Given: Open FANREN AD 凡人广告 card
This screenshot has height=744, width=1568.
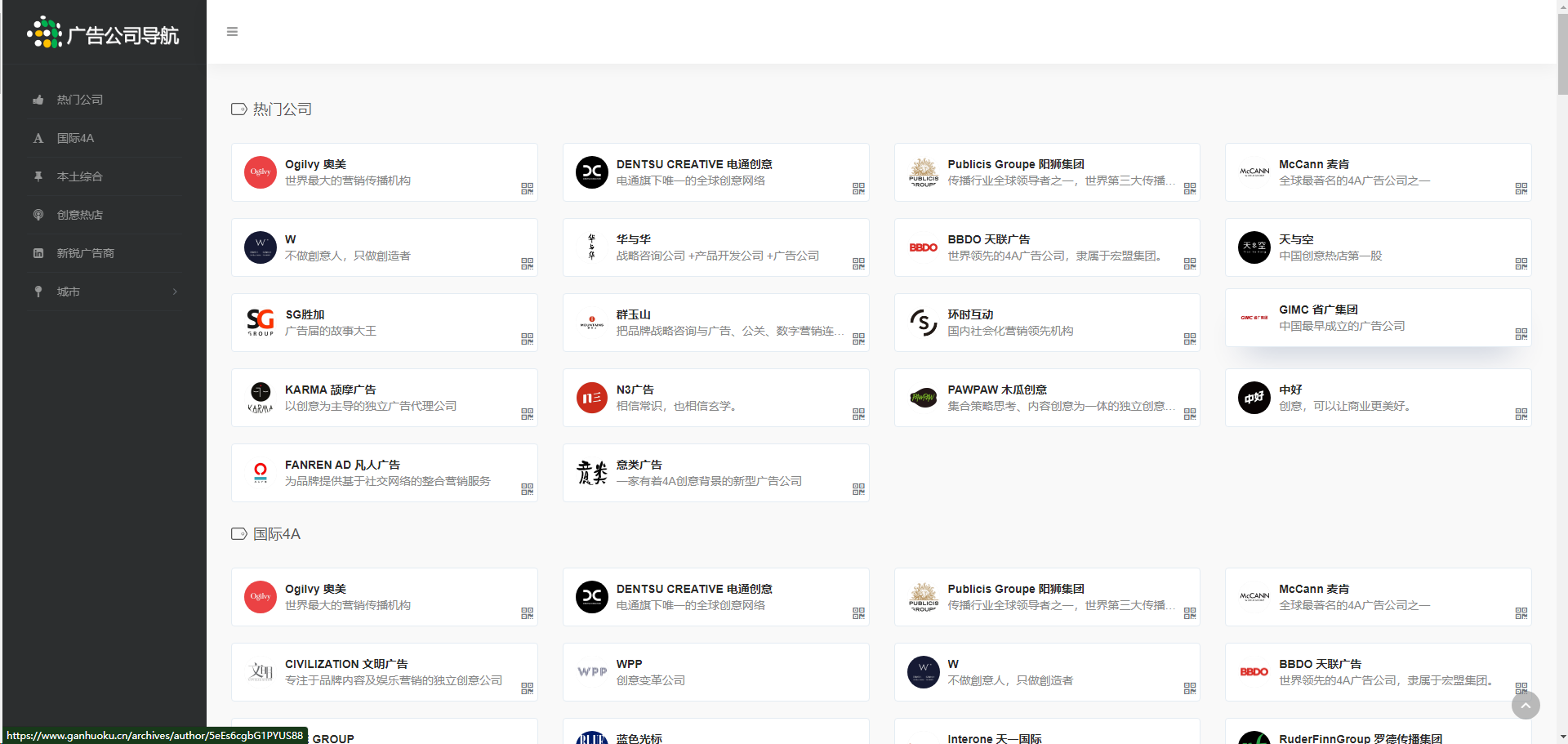Looking at the screenshot, I should point(385,473).
